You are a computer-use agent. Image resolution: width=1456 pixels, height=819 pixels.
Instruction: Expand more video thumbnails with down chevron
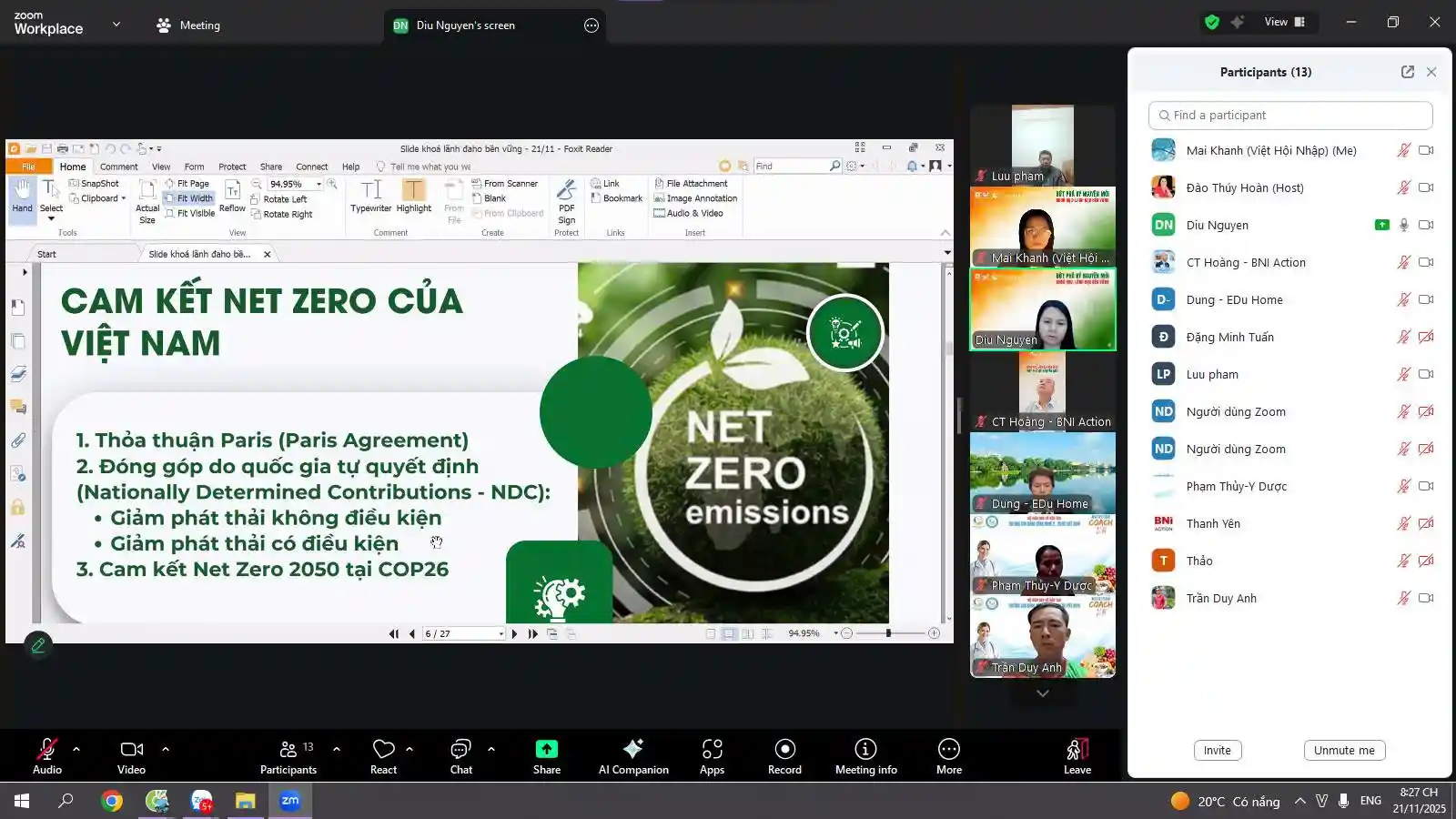[1043, 693]
